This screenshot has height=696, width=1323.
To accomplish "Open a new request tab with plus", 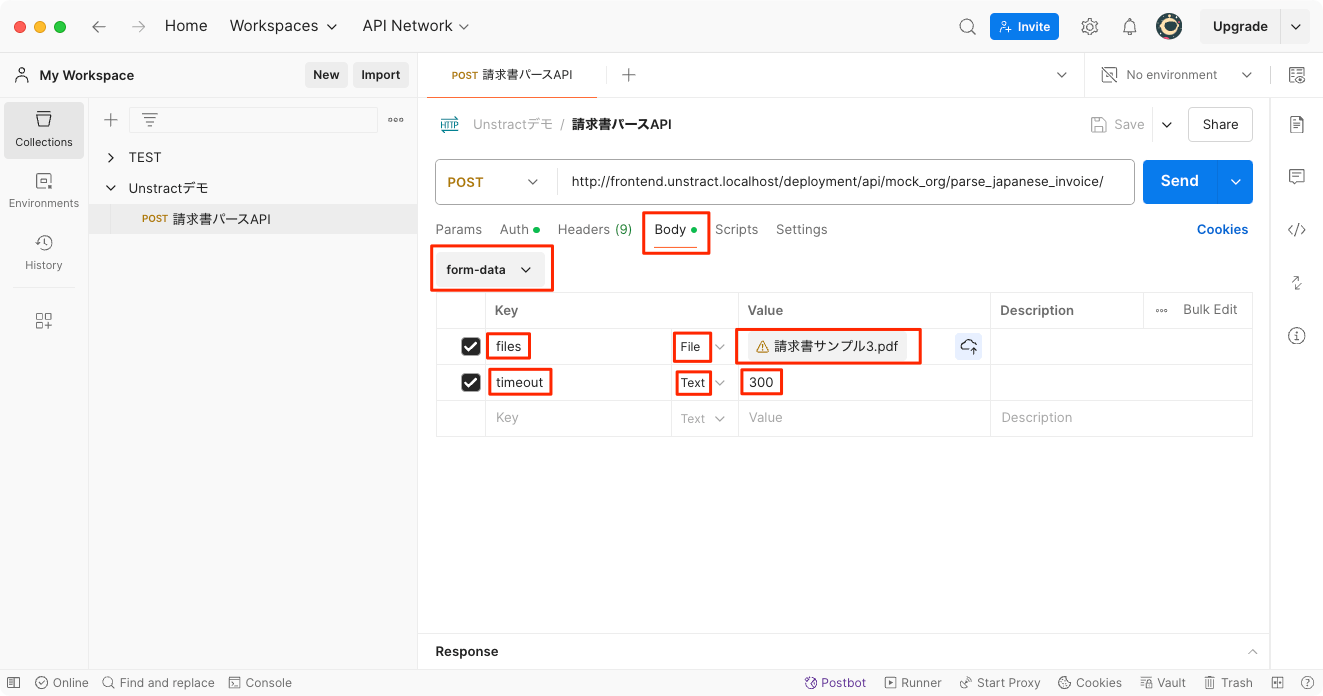I will (628, 75).
